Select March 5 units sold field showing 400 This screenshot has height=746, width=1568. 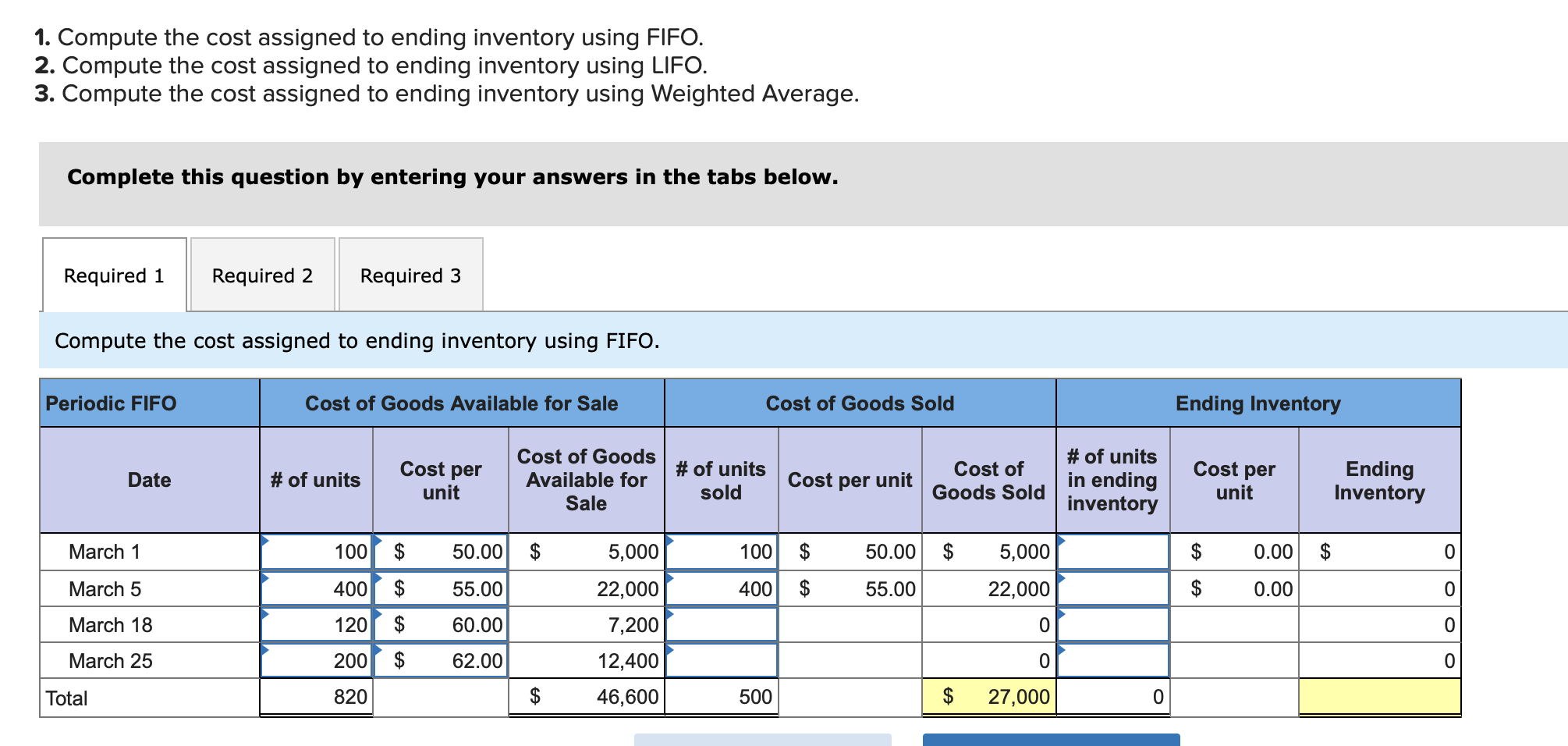pos(722,588)
